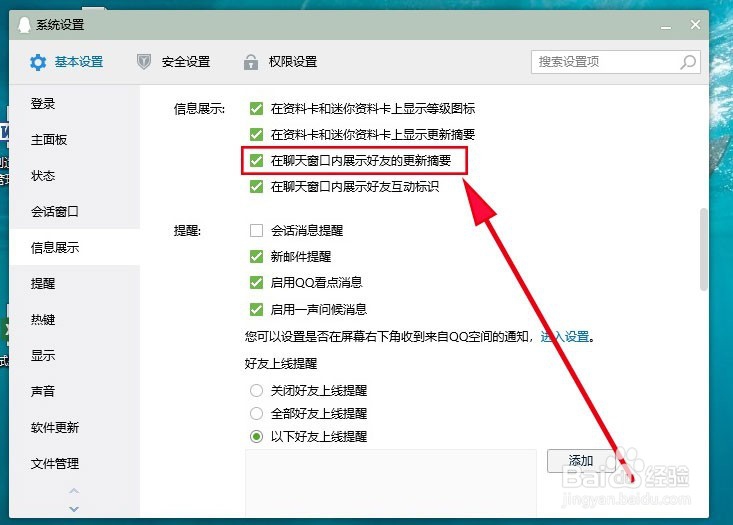
Task: Click the gear icon for 基本设置
Action: click(x=38, y=62)
